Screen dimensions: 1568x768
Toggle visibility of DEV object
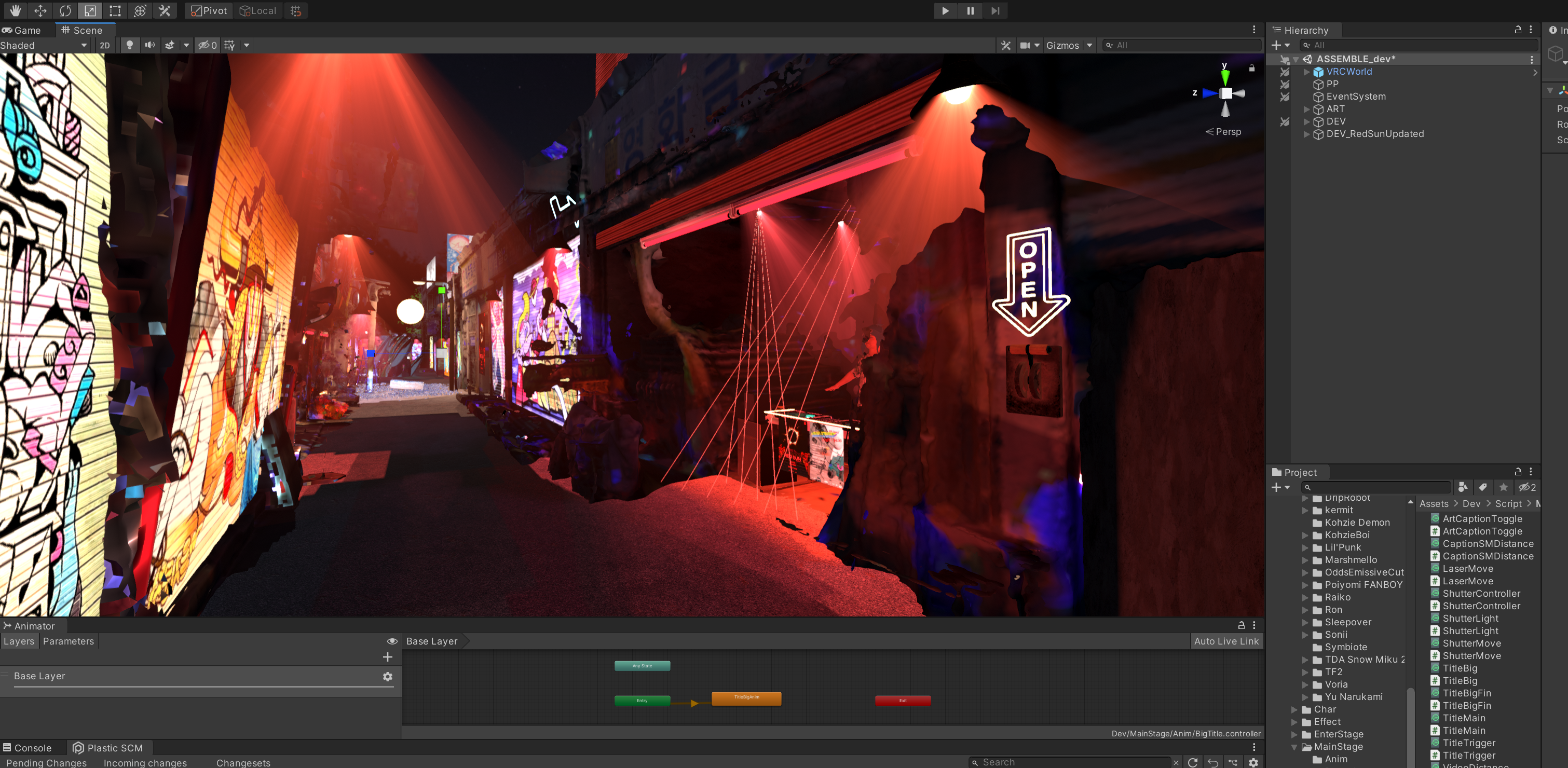click(1284, 122)
